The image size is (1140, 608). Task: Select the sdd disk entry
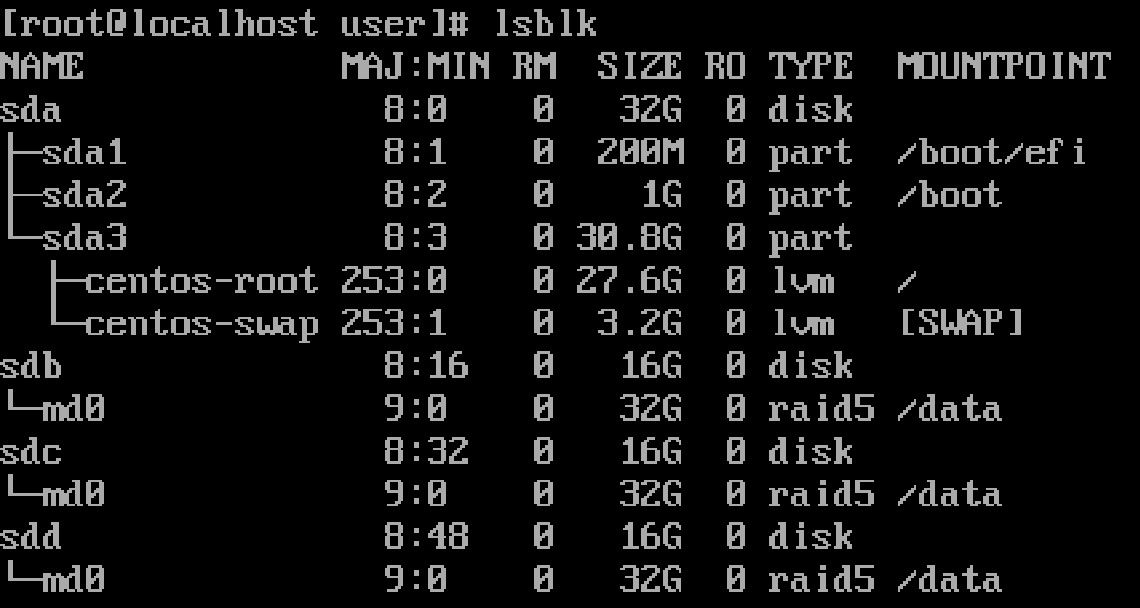pyautogui.click(x=32, y=537)
